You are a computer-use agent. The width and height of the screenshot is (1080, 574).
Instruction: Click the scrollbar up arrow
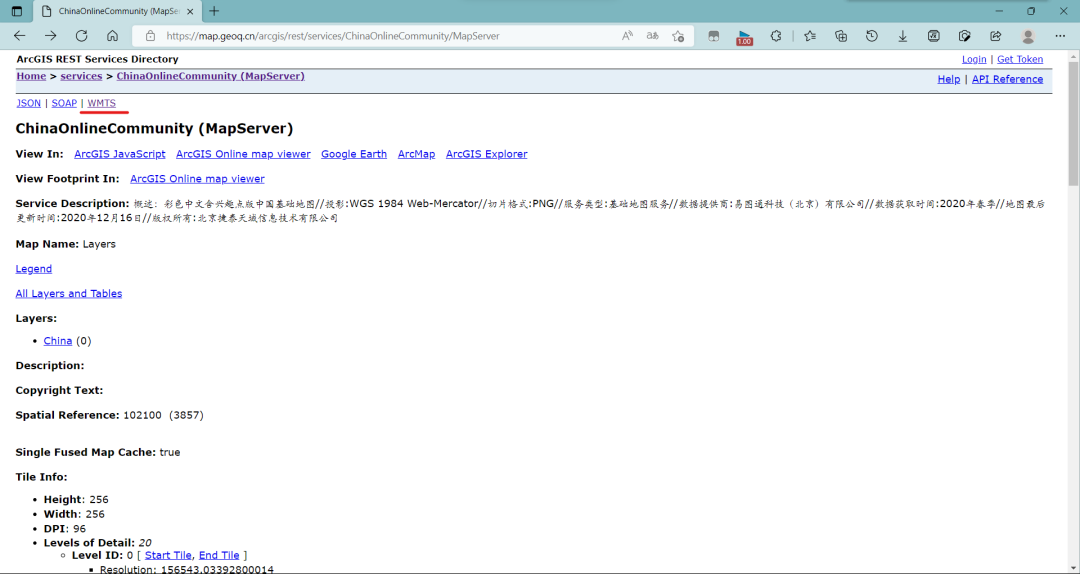(x=1073, y=56)
